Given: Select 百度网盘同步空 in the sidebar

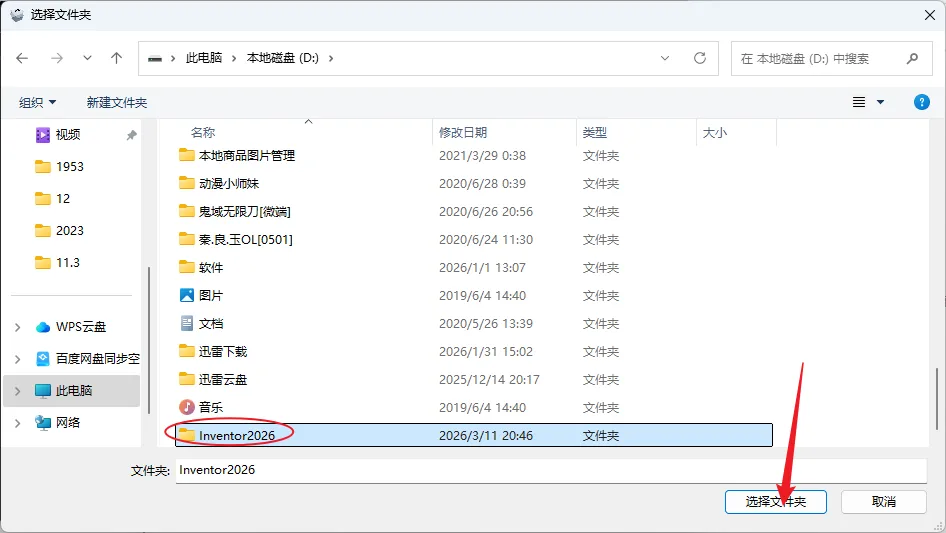Looking at the screenshot, I should pos(87,359).
